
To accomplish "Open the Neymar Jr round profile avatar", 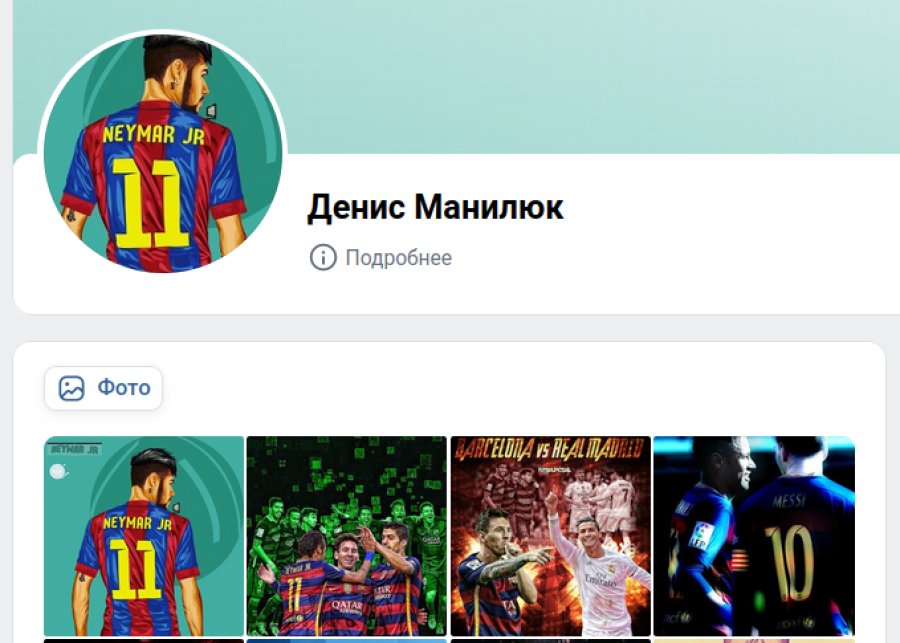I will coord(163,153).
